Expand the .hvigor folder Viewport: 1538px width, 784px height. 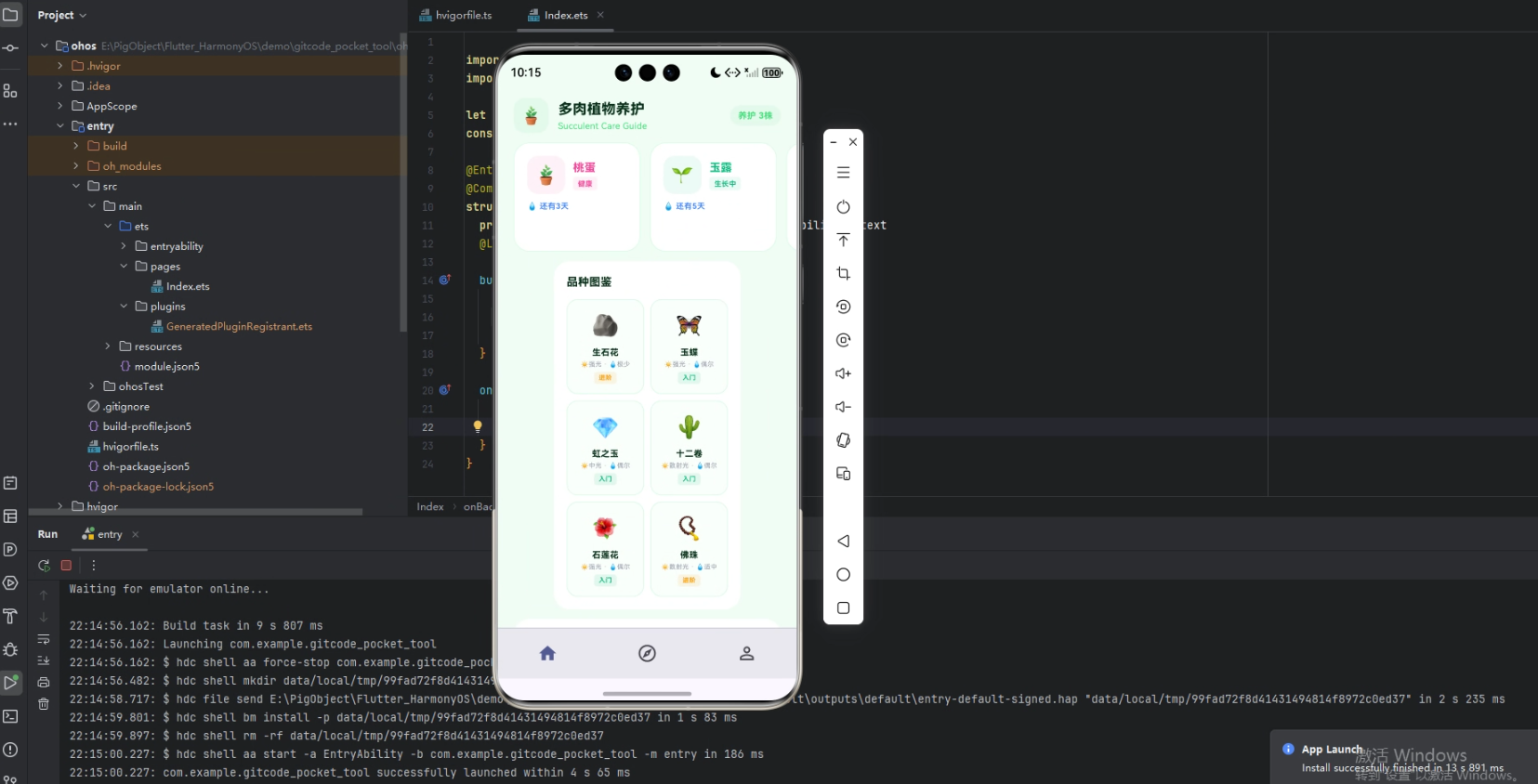coord(60,66)
